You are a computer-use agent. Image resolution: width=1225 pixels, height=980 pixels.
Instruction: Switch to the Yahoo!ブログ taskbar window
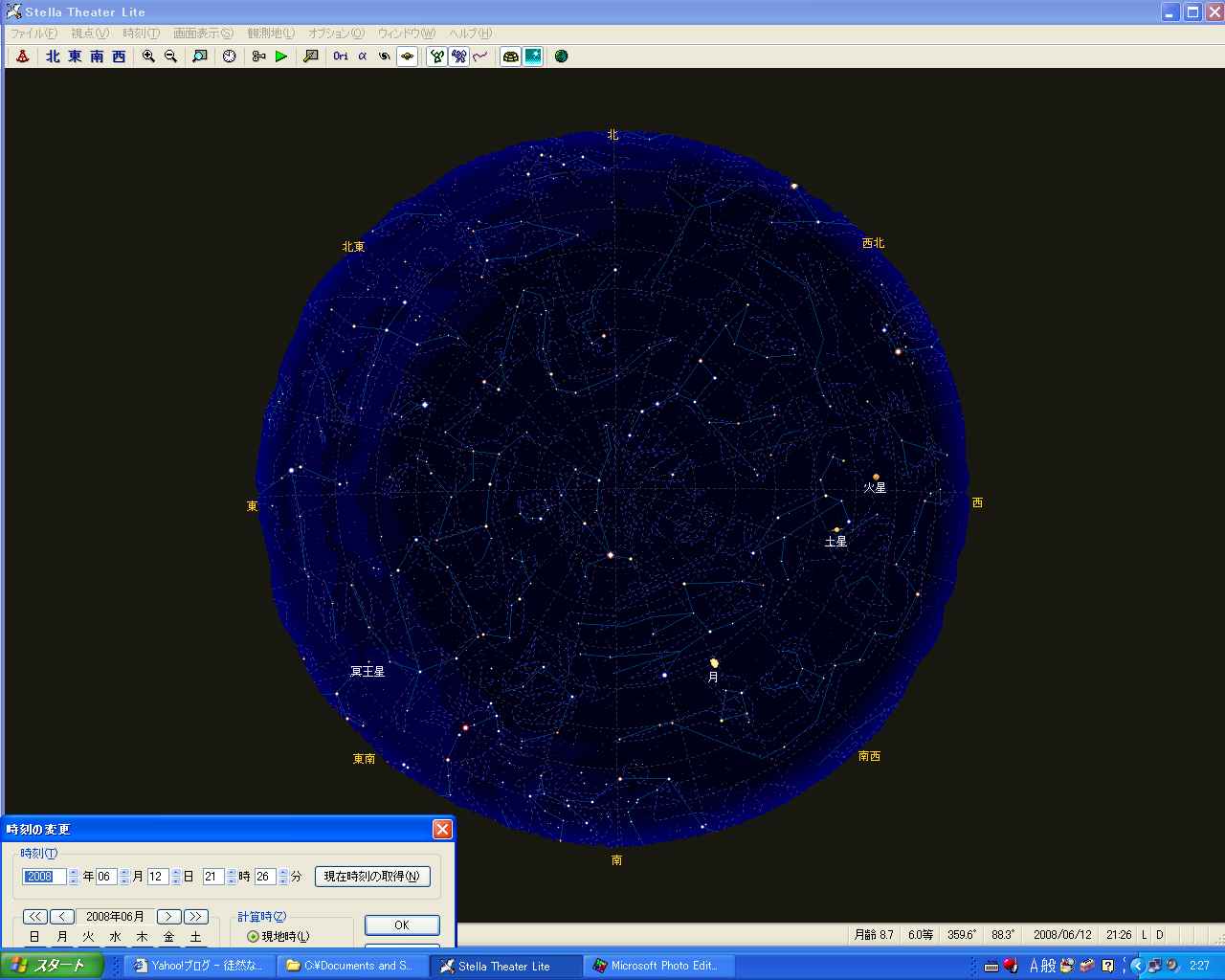pos(200,966)
